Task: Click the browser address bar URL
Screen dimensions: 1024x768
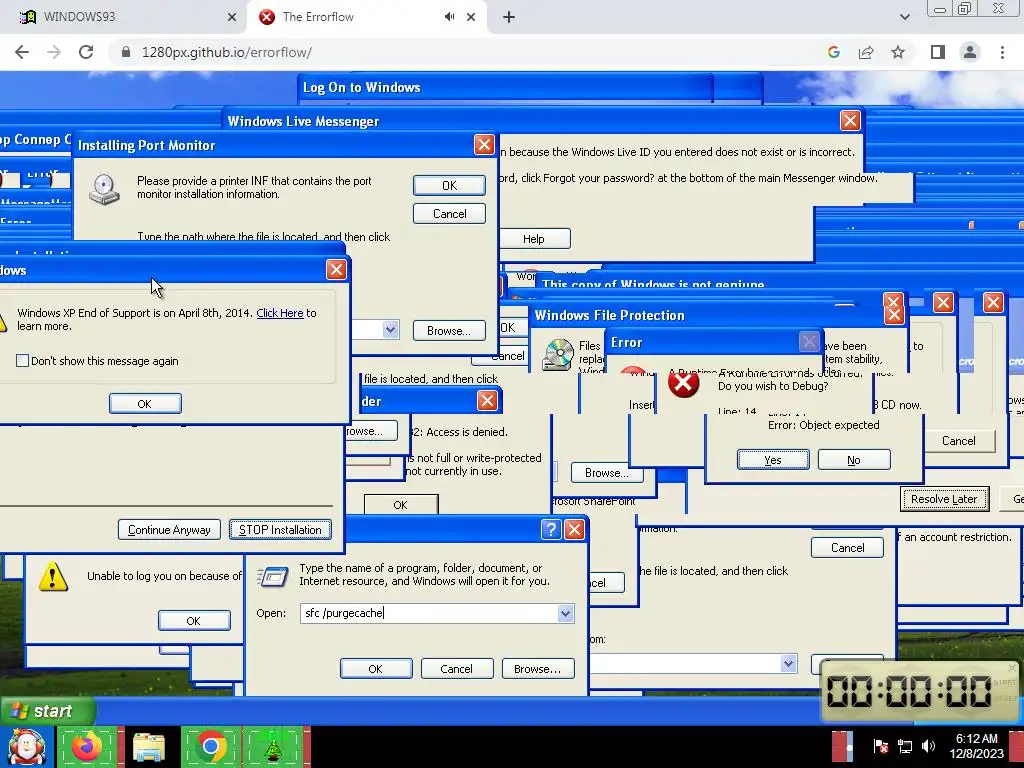Action: click(227, 52)
